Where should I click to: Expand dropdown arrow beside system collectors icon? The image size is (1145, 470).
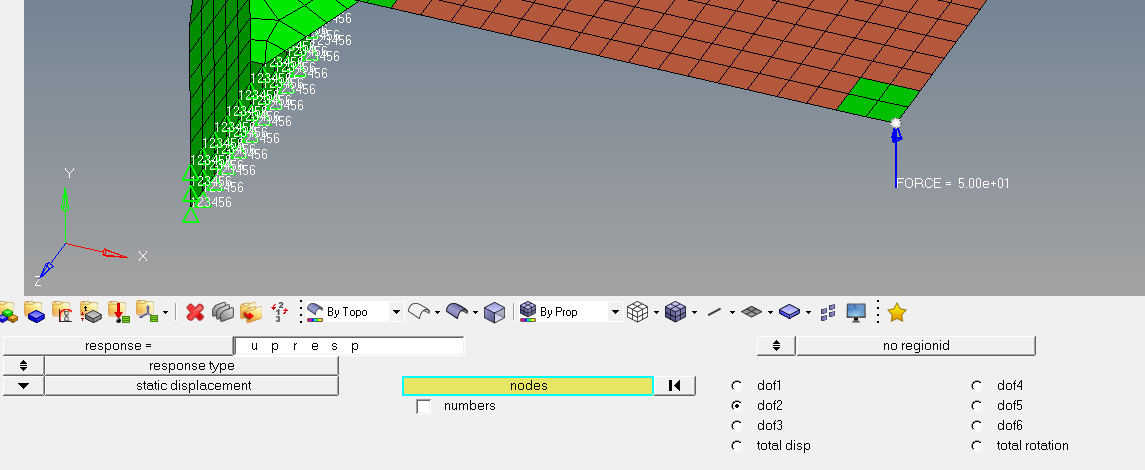click(x=166, y=312)
